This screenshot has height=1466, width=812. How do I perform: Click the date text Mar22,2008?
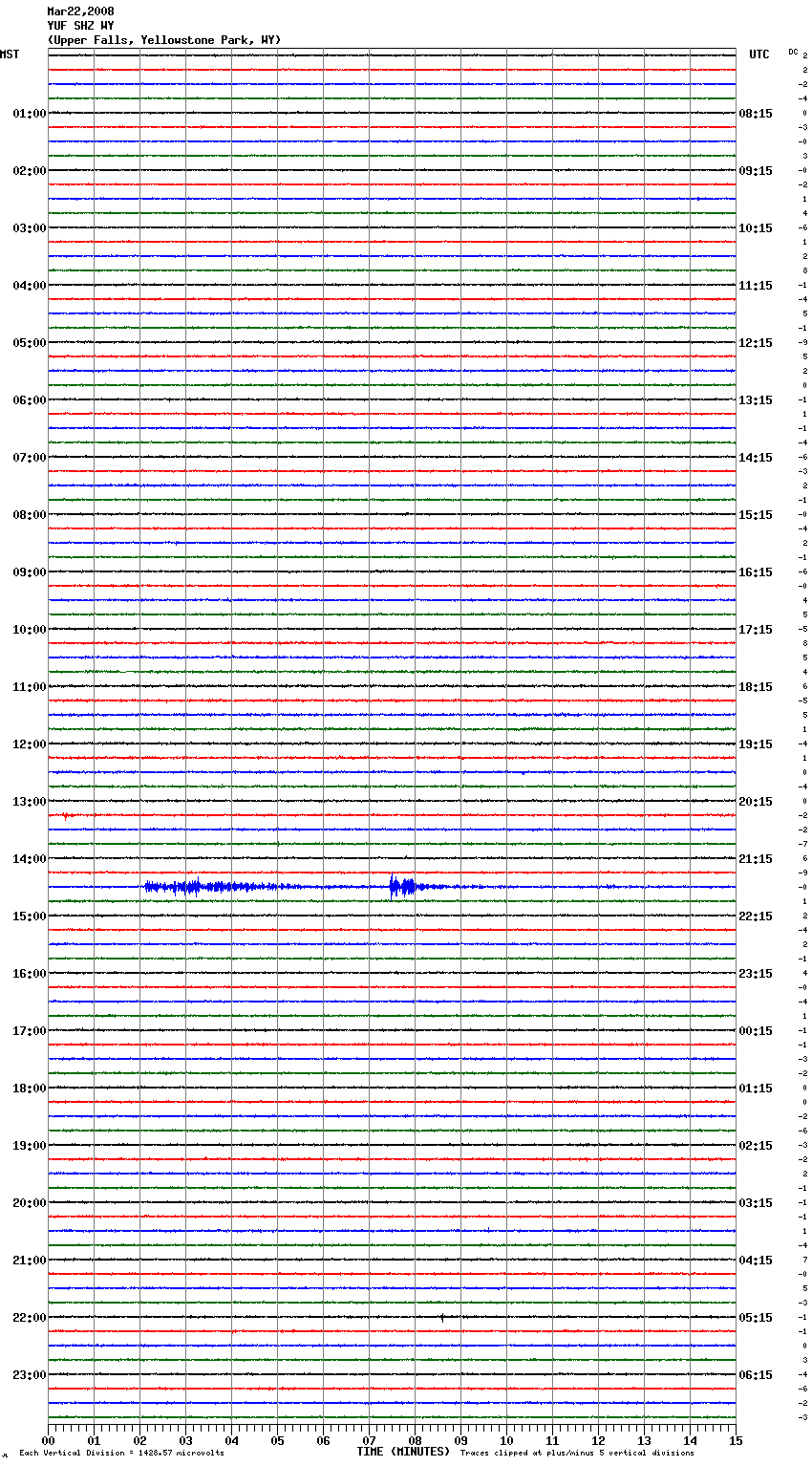[x=81, y=11]
